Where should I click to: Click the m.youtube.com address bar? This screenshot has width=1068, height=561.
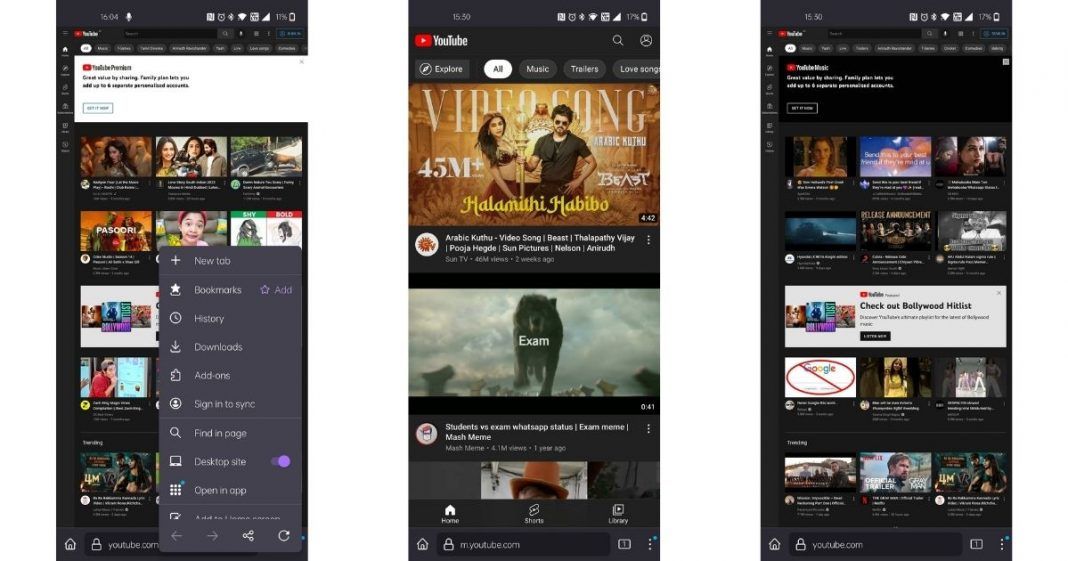[524, 545]
